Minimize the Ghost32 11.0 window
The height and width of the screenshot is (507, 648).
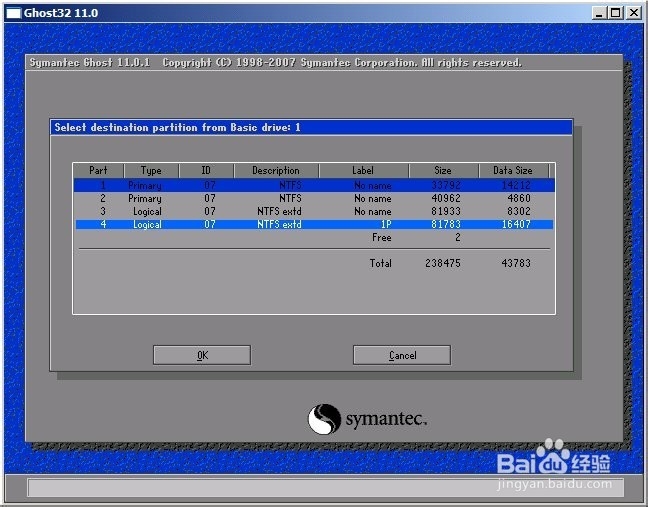coord(599,13)
